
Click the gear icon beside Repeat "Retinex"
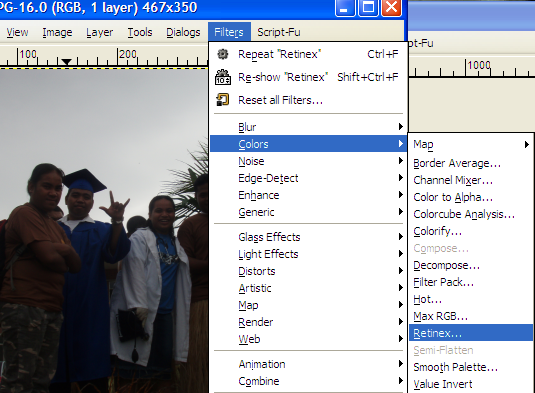(223, 54)
